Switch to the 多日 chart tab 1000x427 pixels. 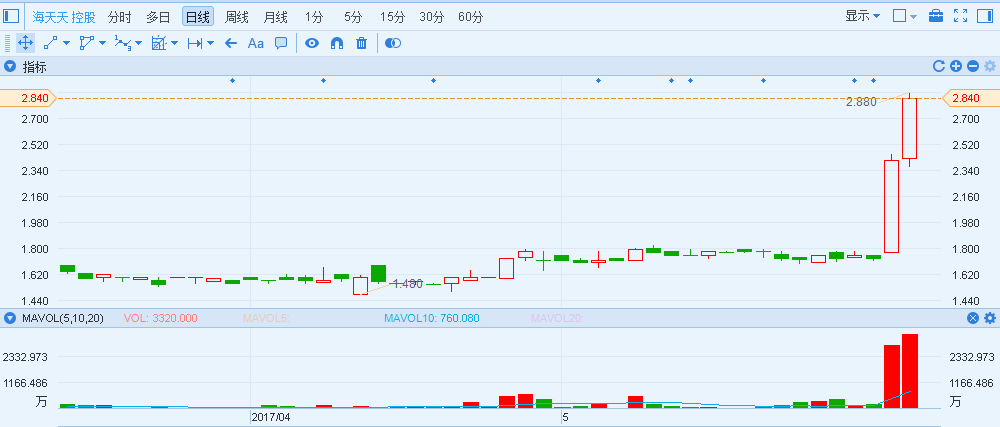[158, 17]
